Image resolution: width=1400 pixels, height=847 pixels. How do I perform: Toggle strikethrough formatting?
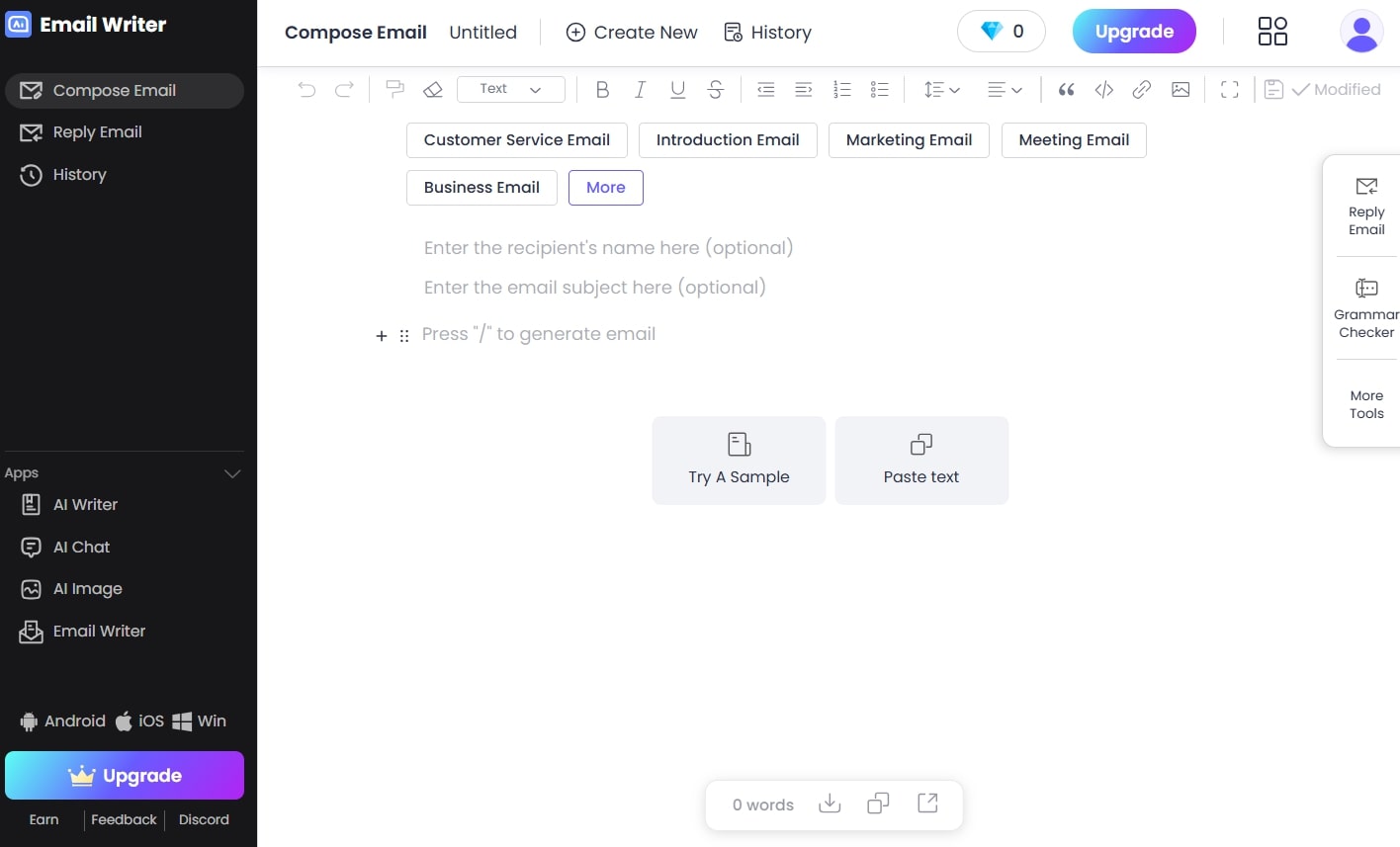pyautogui.click(x=716, y=90)
